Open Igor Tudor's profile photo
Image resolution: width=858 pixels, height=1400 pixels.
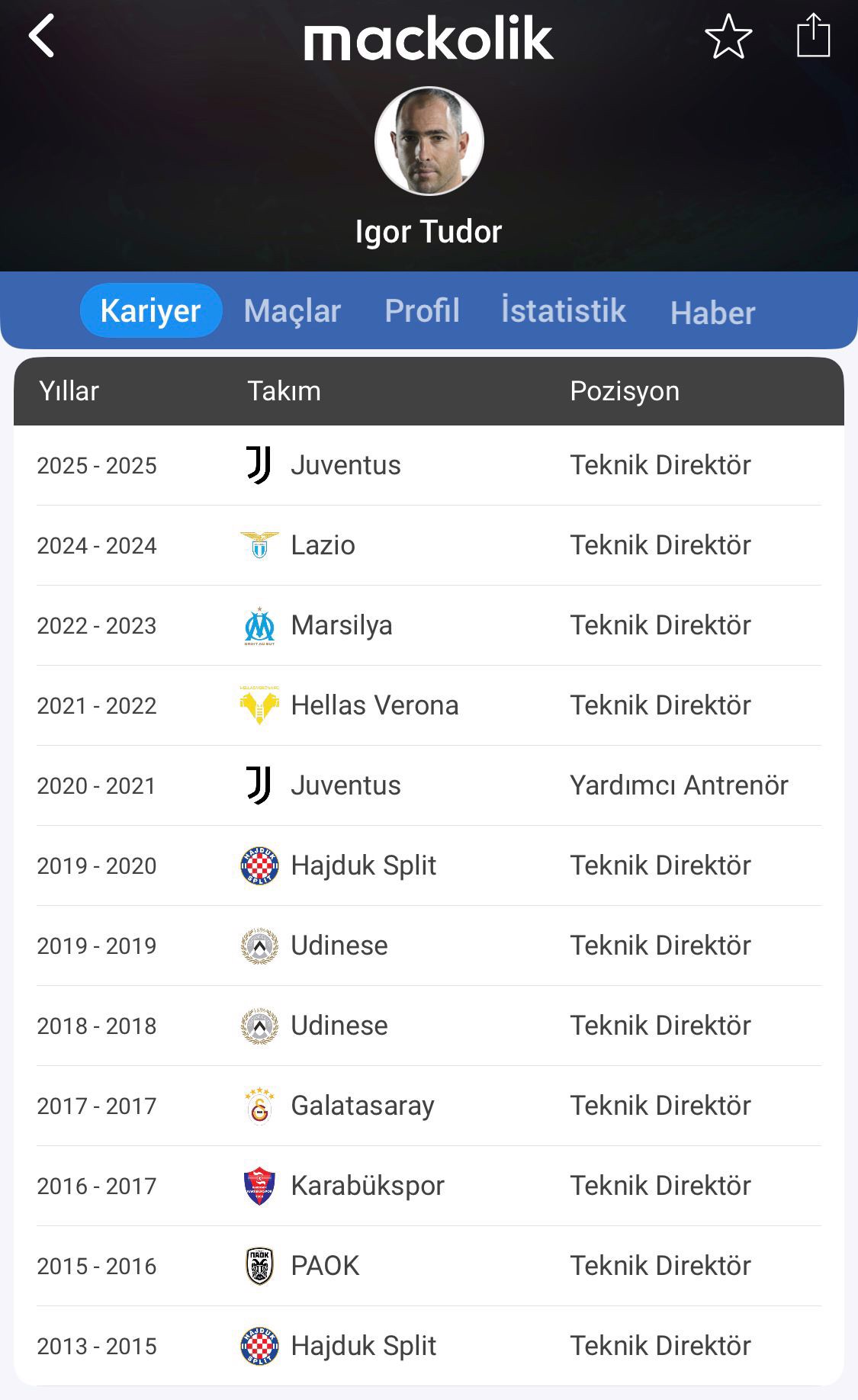click(429, 141)
